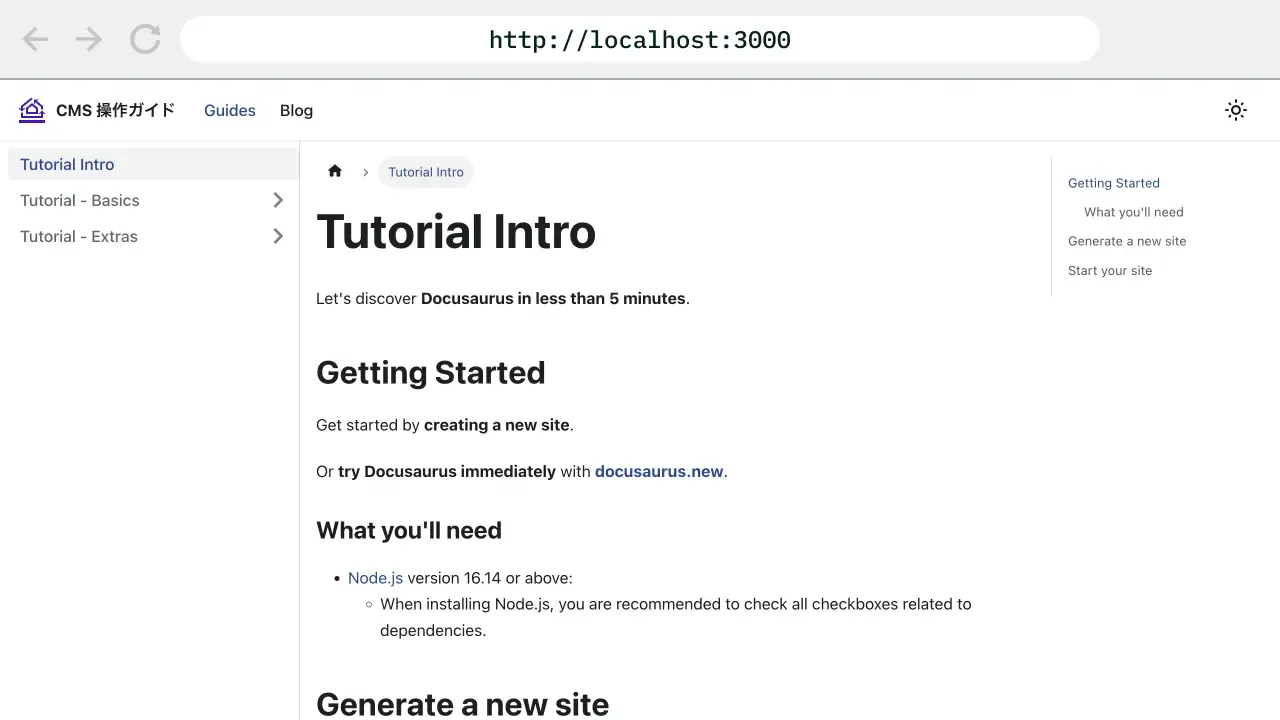This screenshot has height=720, width=1280.
Task: Expand the Tutorial - Basics chevron
Action: (278, 200)
